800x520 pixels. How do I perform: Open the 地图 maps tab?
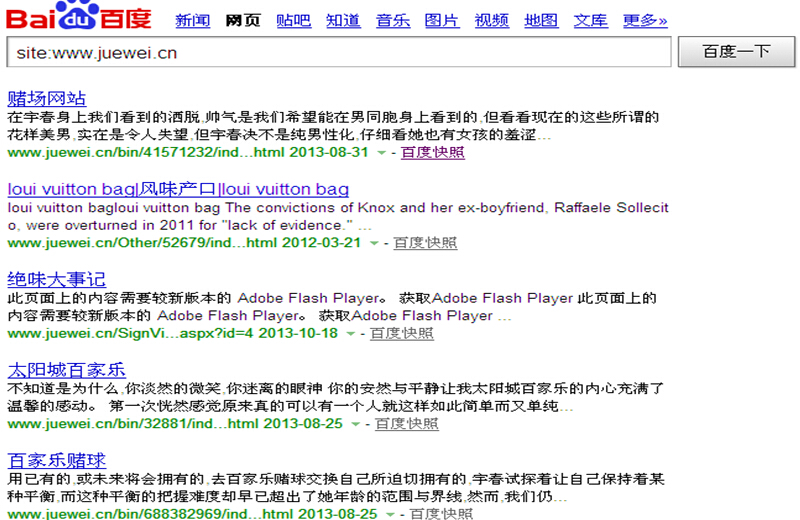coord(541,20)
